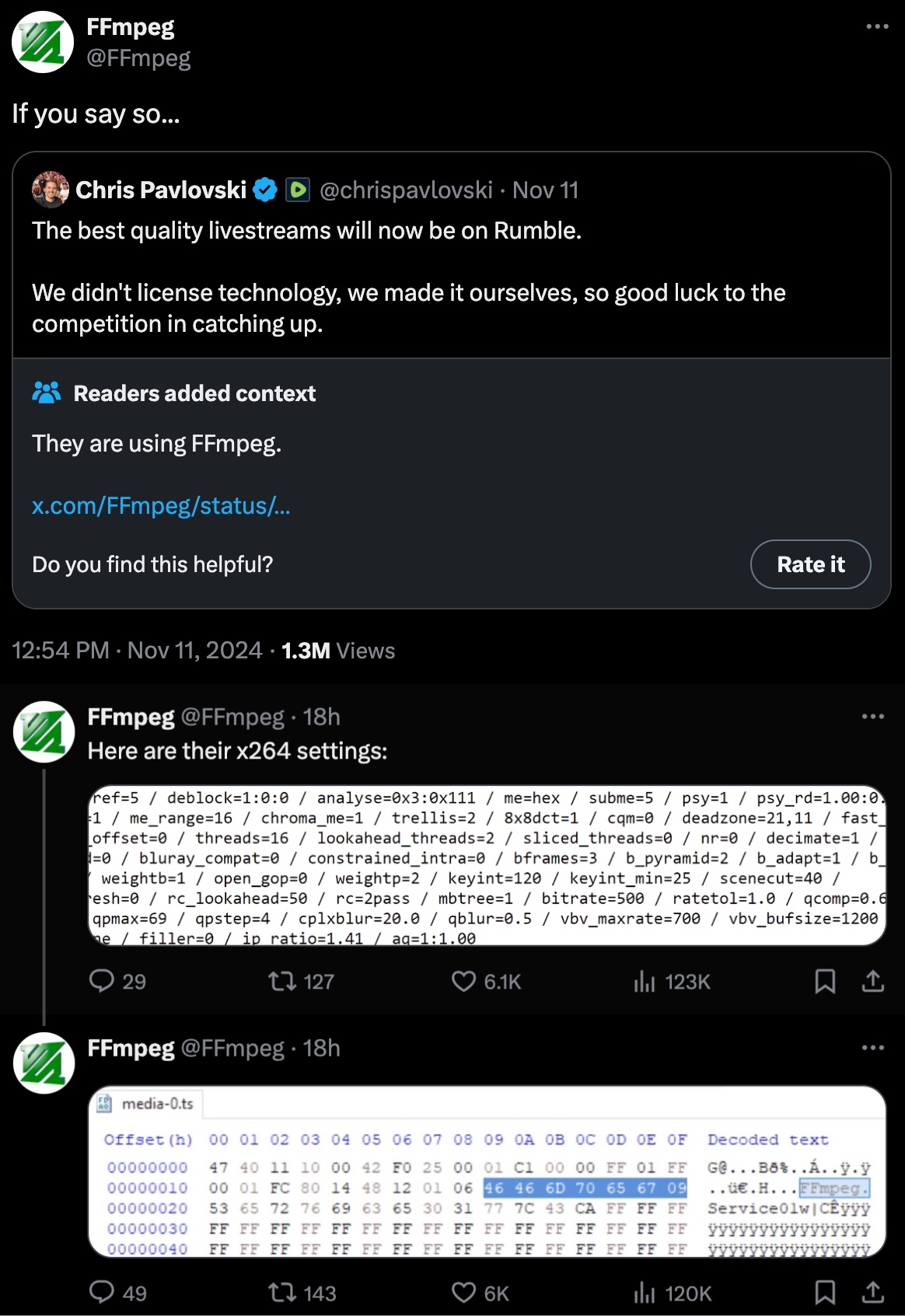Screen dimensions: 905x1316
Task: View analytics for the hex dump tweet
Action: pyautogui.click(x=645, y=1293)
